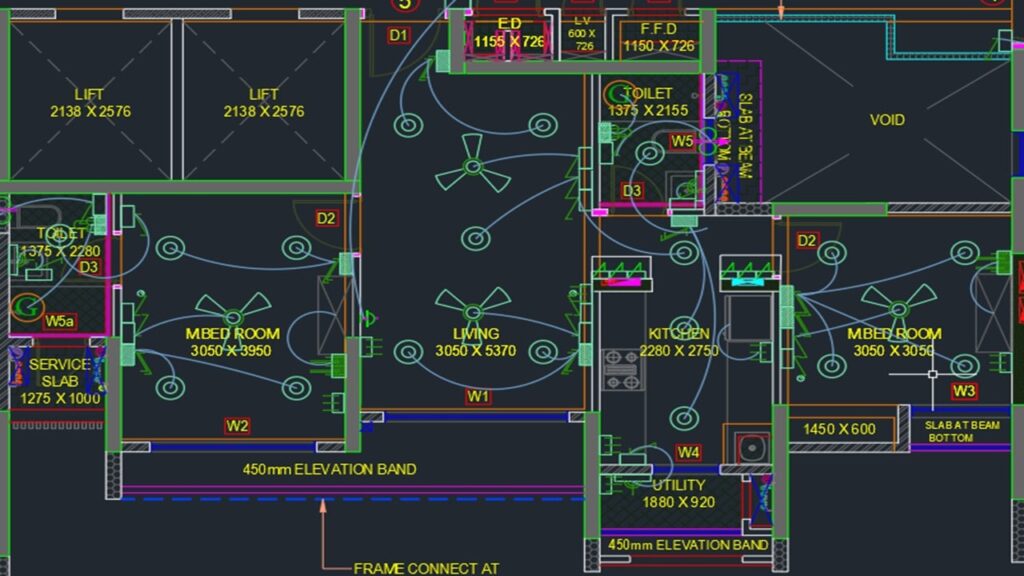This screenshot has width=1024, height=576.
Task: Select the W1 window tag
Action: pos(479,397)
